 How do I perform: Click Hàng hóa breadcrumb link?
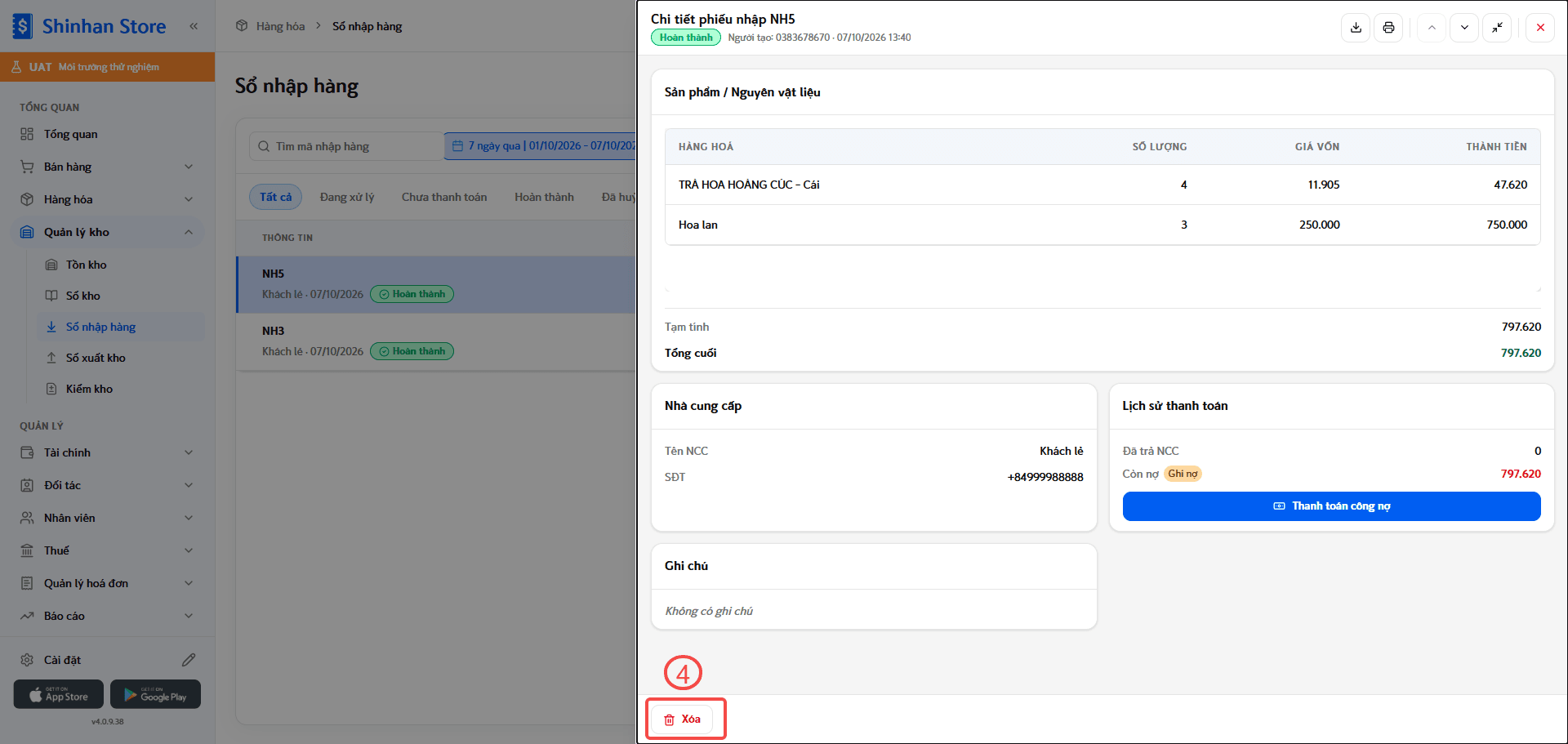tap(280, 26)
